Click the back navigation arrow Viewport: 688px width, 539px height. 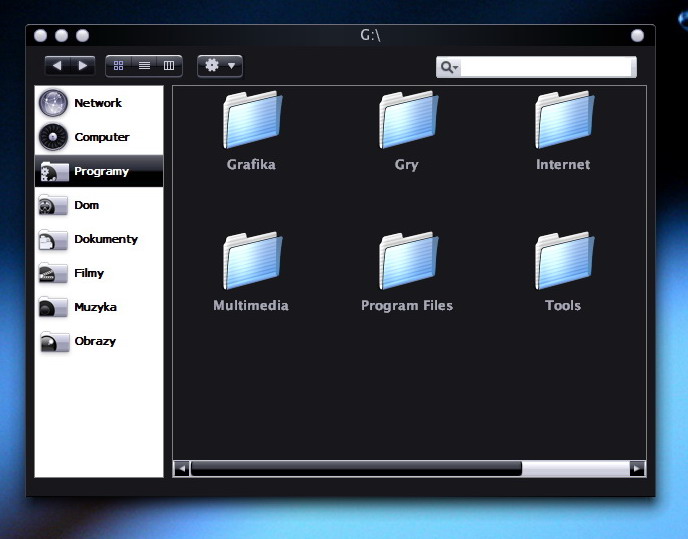(57, 66)
